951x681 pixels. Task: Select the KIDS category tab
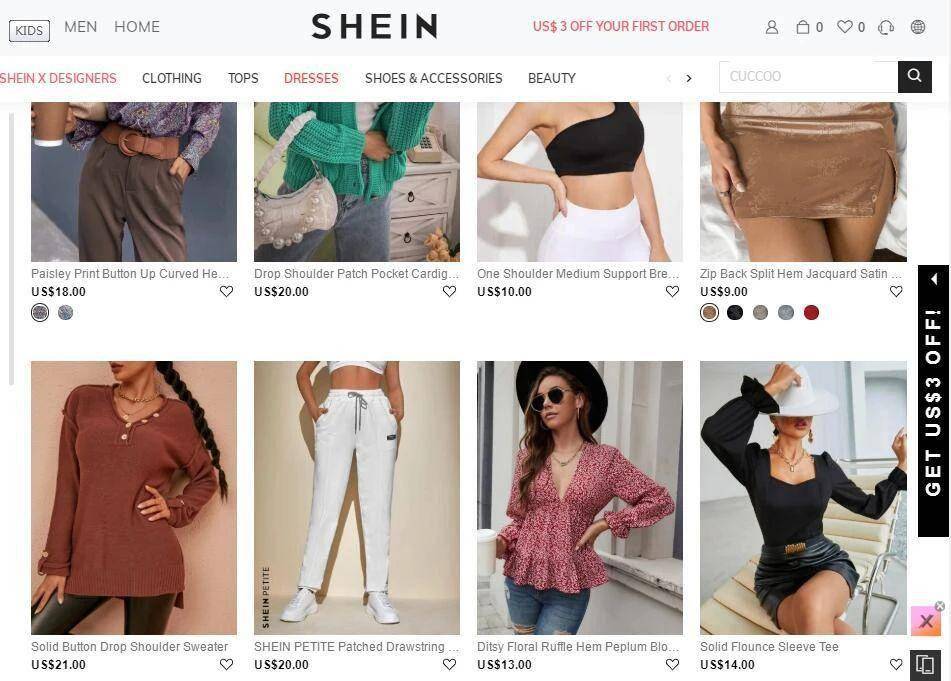tap(29, 30)
